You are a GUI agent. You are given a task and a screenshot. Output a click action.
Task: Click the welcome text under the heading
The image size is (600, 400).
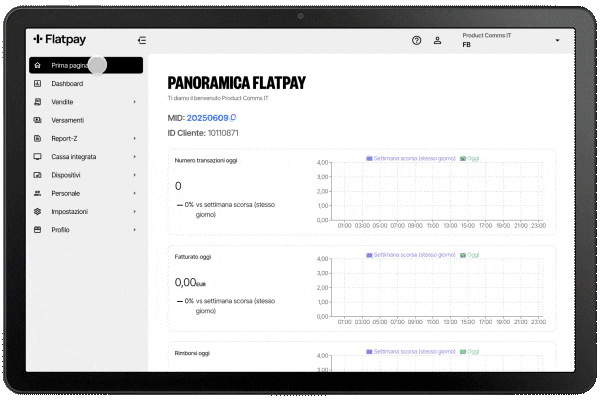(218, 98)
